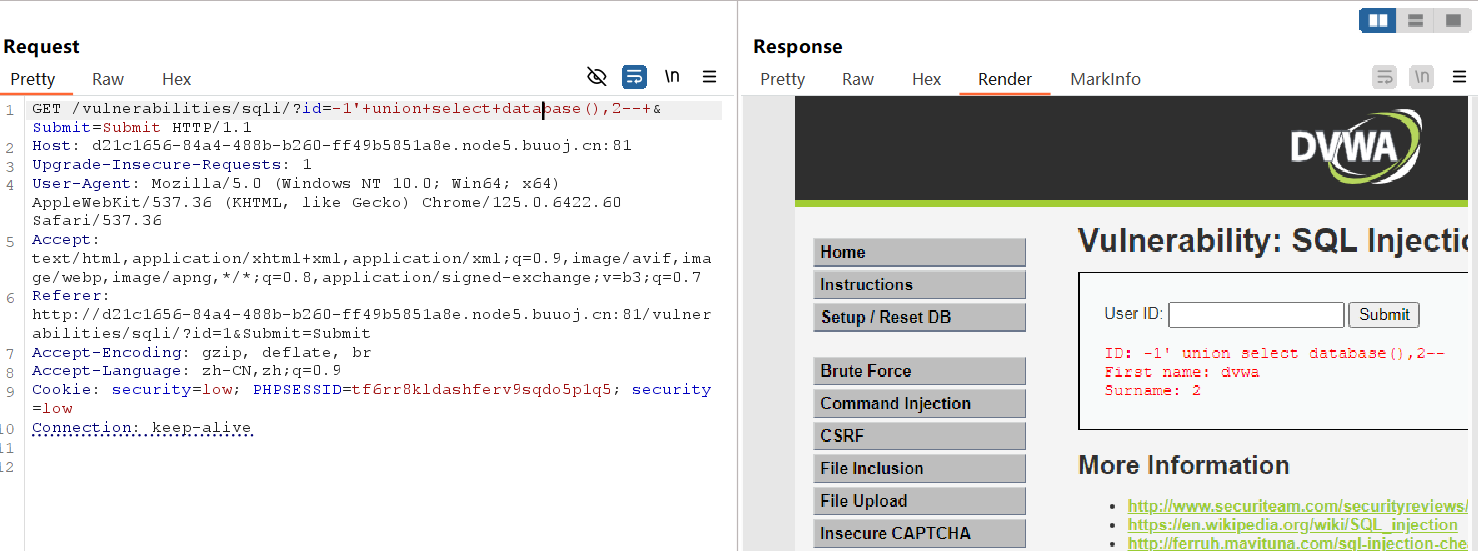Viewport: 1478px width, 551px height.
Task: Switch to Response Render tab
Action: point(1005,79)
